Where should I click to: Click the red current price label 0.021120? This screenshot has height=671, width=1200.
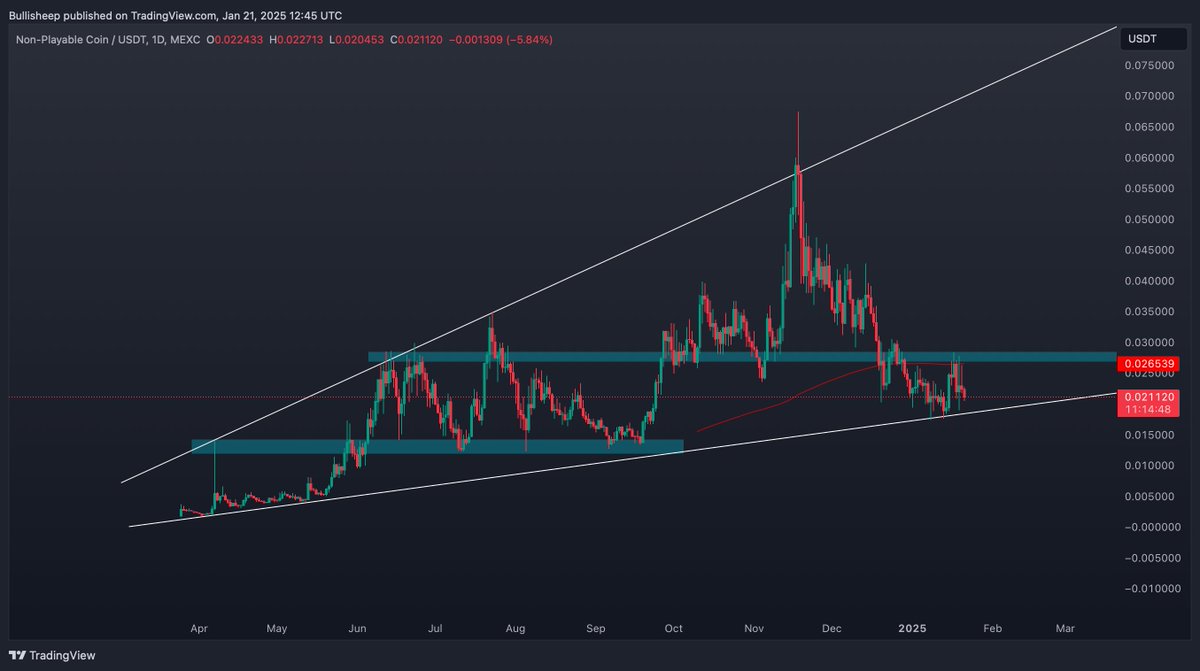[1152, 396]
